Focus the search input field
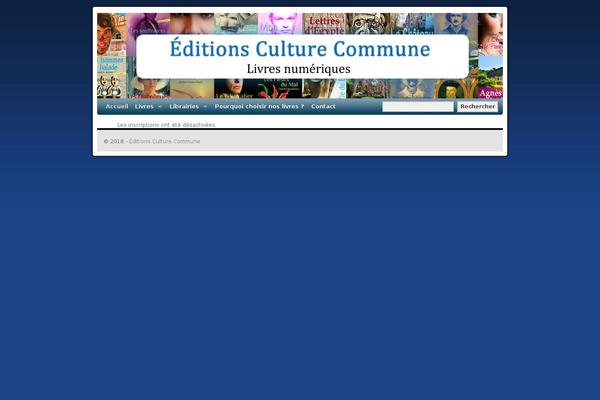 pyautogui.click(x=418, y=107)
